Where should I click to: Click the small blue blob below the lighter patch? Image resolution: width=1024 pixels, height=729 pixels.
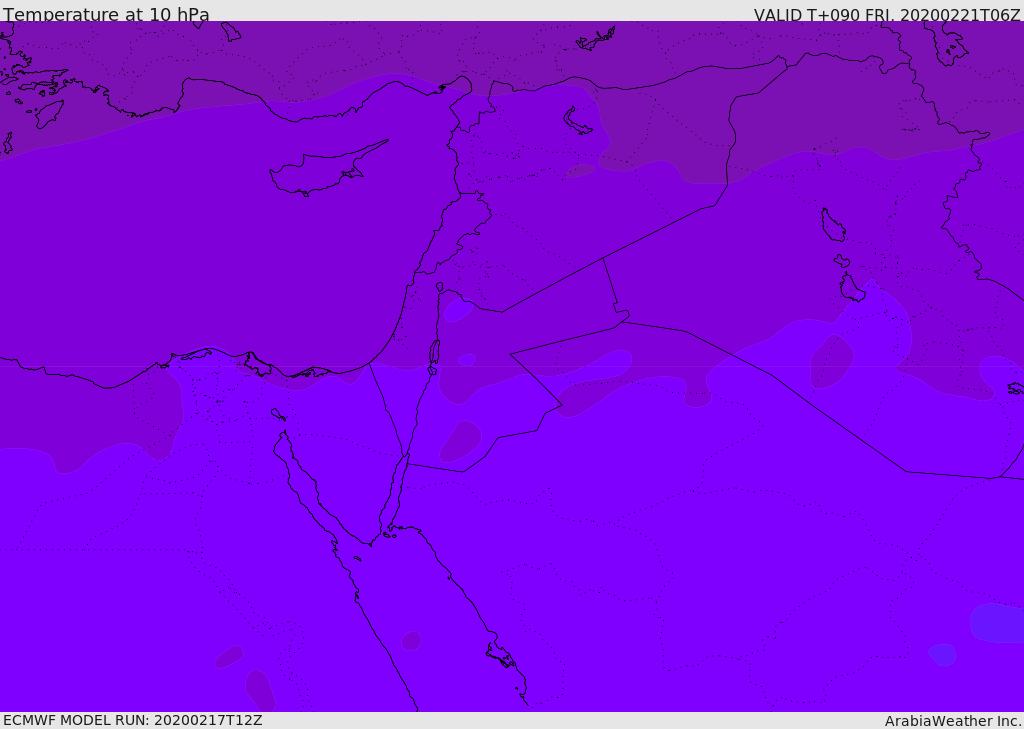click(942, 655)
